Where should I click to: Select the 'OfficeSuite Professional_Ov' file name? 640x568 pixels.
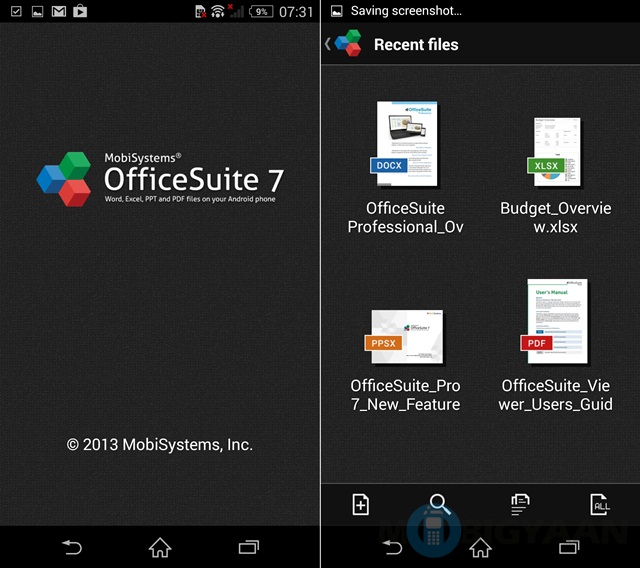pos(405,217)
